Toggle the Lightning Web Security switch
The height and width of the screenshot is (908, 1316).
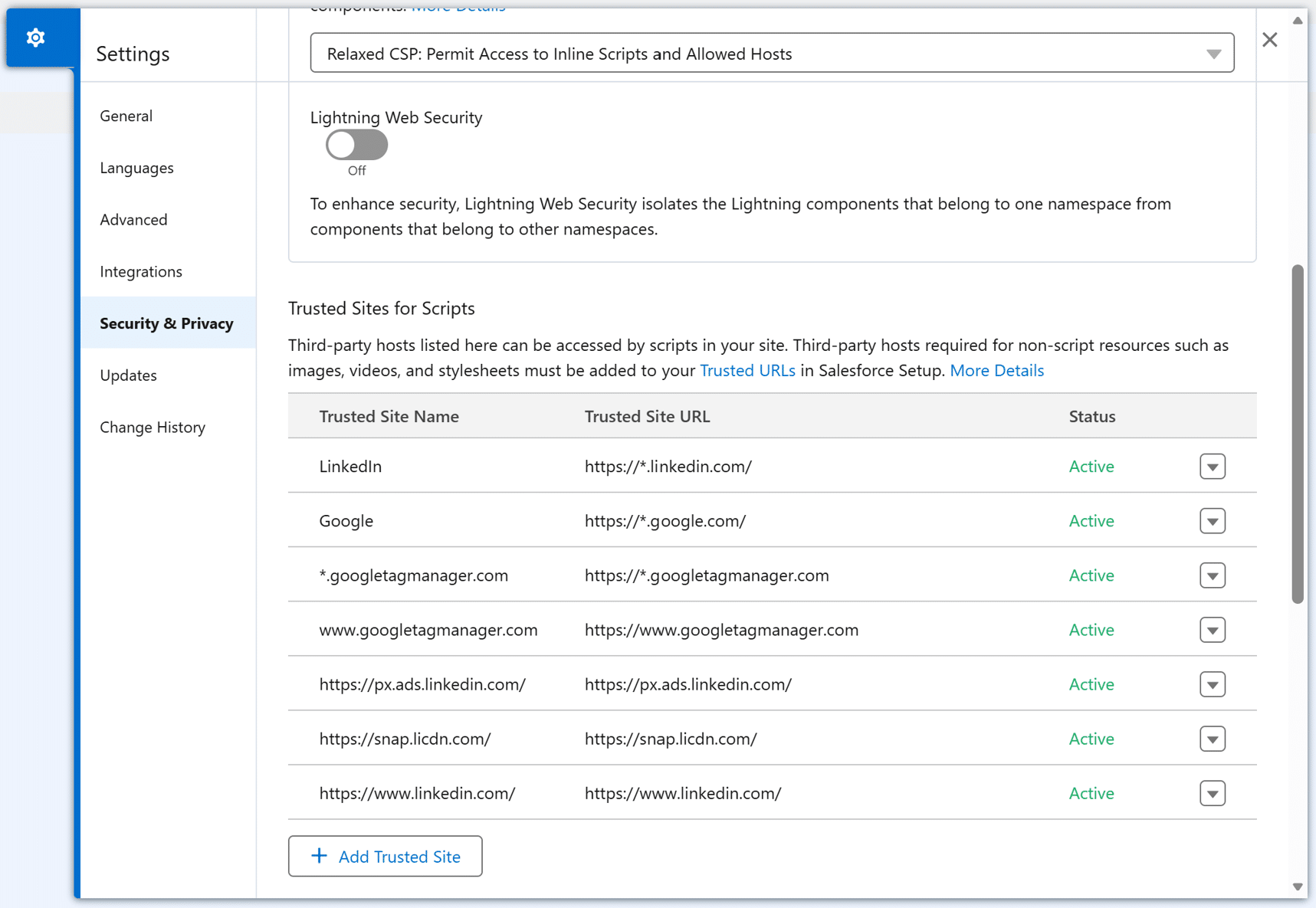pyautogui.click(x=356, y=145)
